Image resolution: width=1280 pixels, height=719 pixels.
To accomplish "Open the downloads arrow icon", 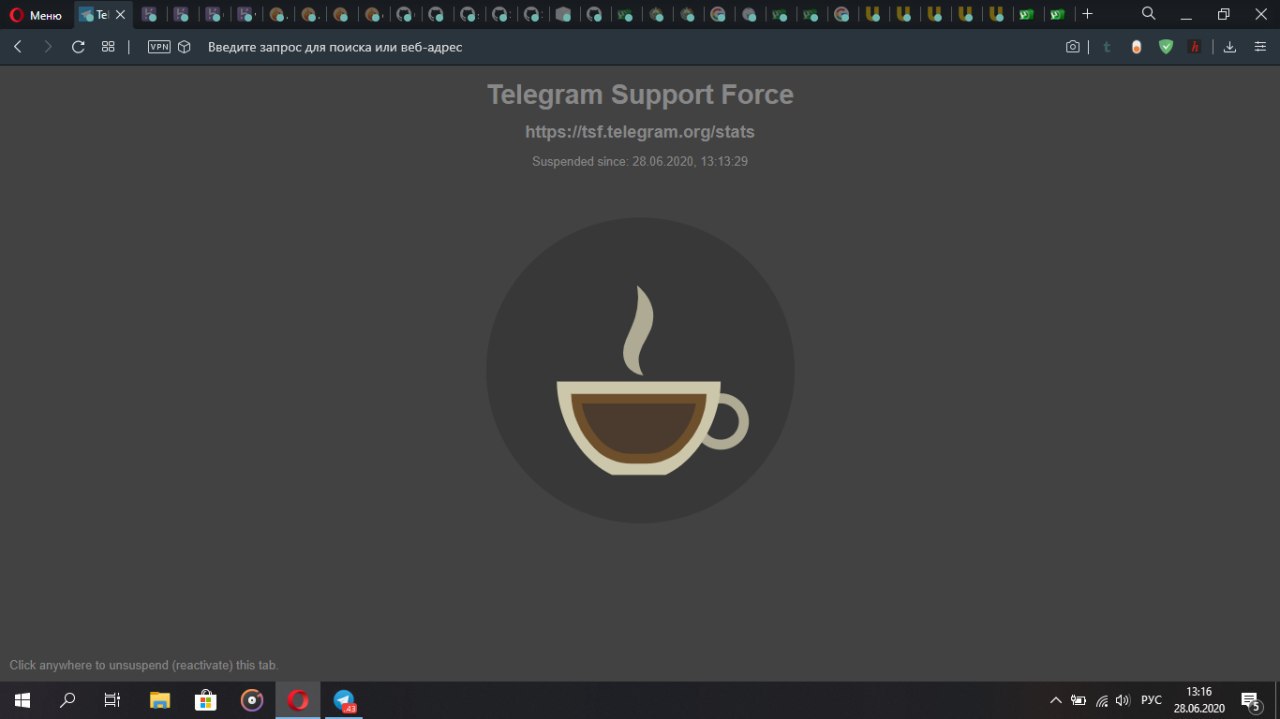I will 1230,47.
